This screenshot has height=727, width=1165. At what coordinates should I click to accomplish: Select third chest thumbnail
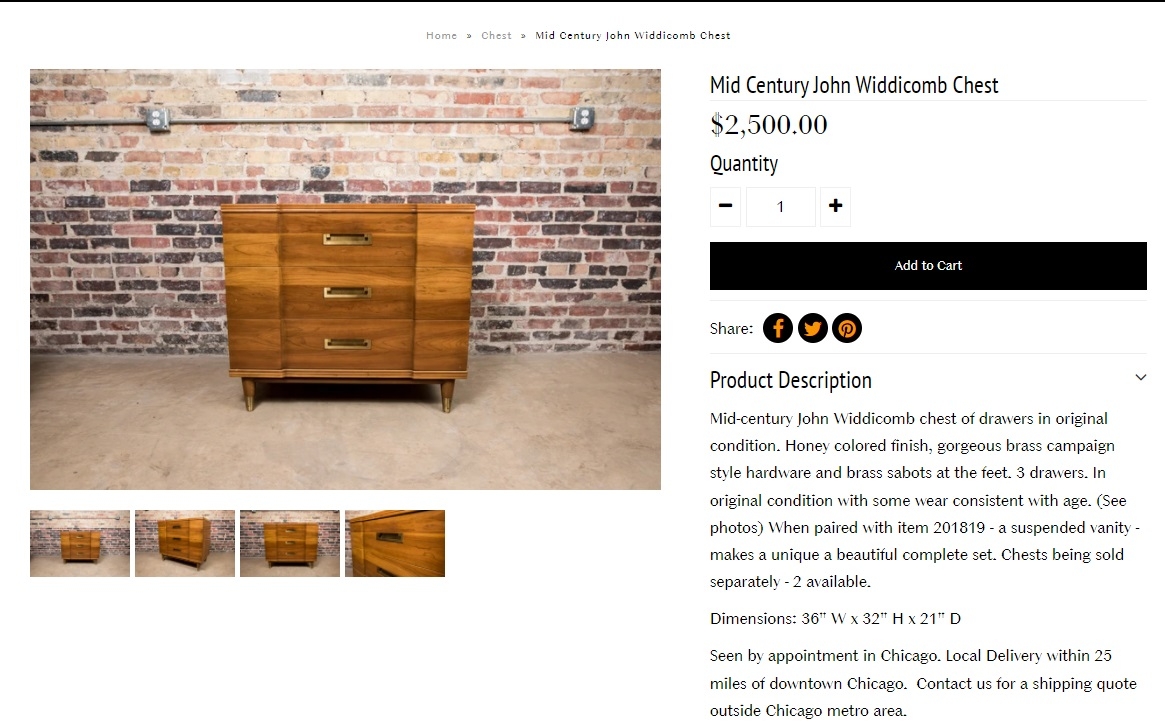click(x=290, y=543)
